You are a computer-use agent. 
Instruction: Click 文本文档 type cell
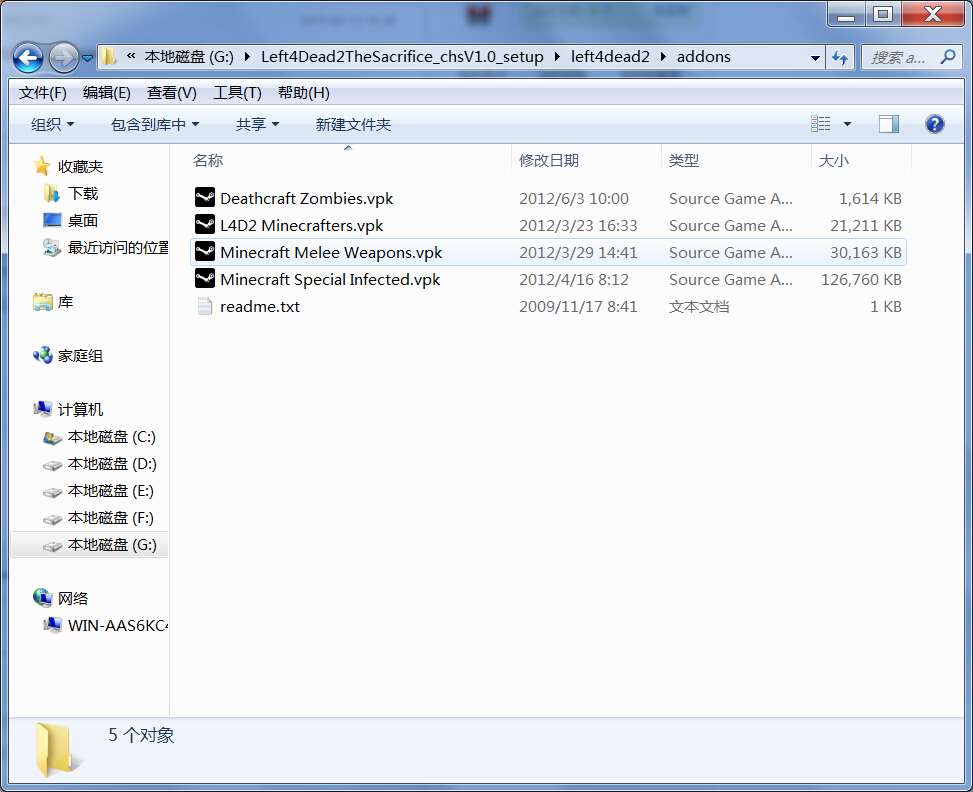pos(699,307)
